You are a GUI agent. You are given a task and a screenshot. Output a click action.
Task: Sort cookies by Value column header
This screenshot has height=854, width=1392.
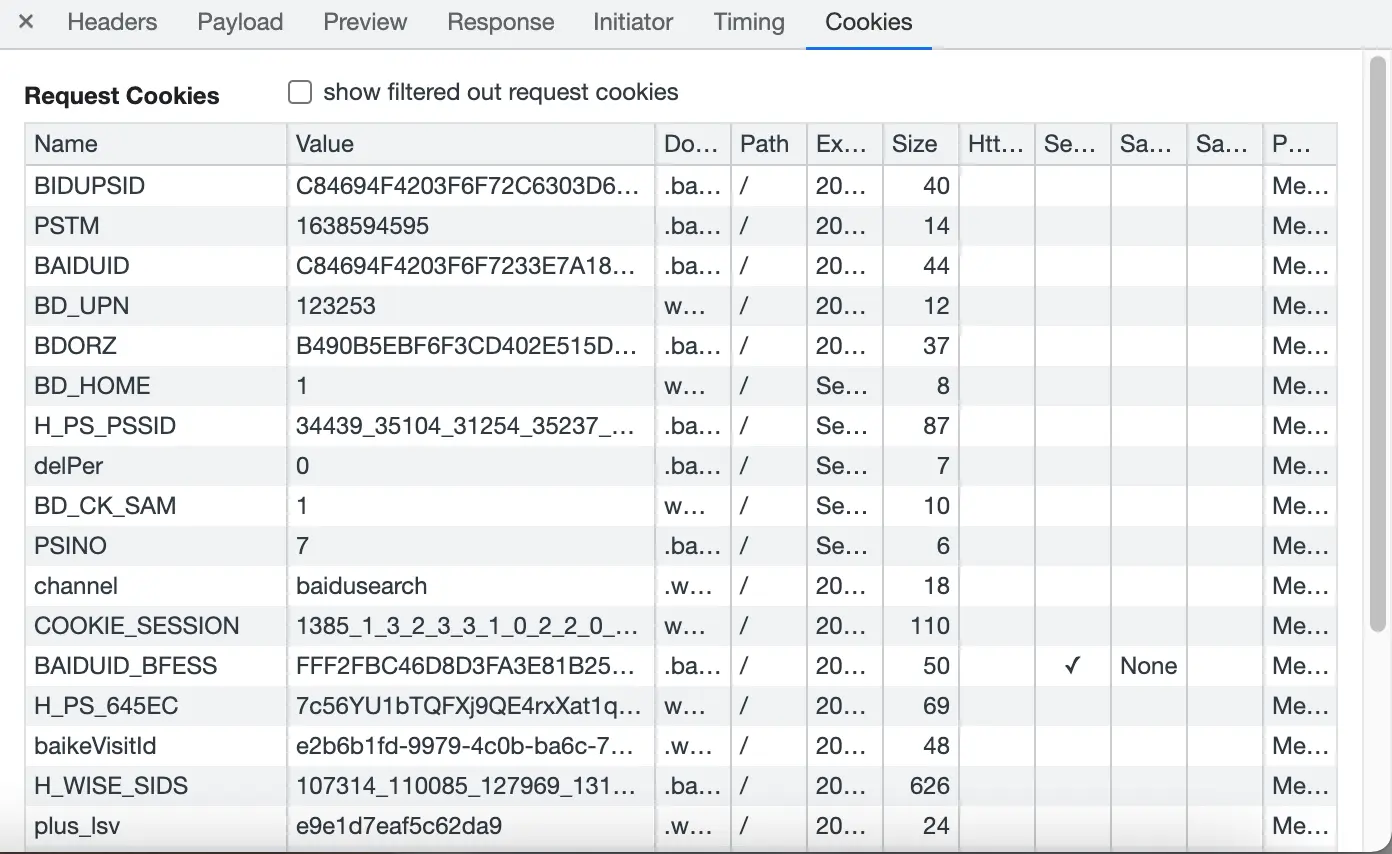pyautogui.click(x=471, y=144)
